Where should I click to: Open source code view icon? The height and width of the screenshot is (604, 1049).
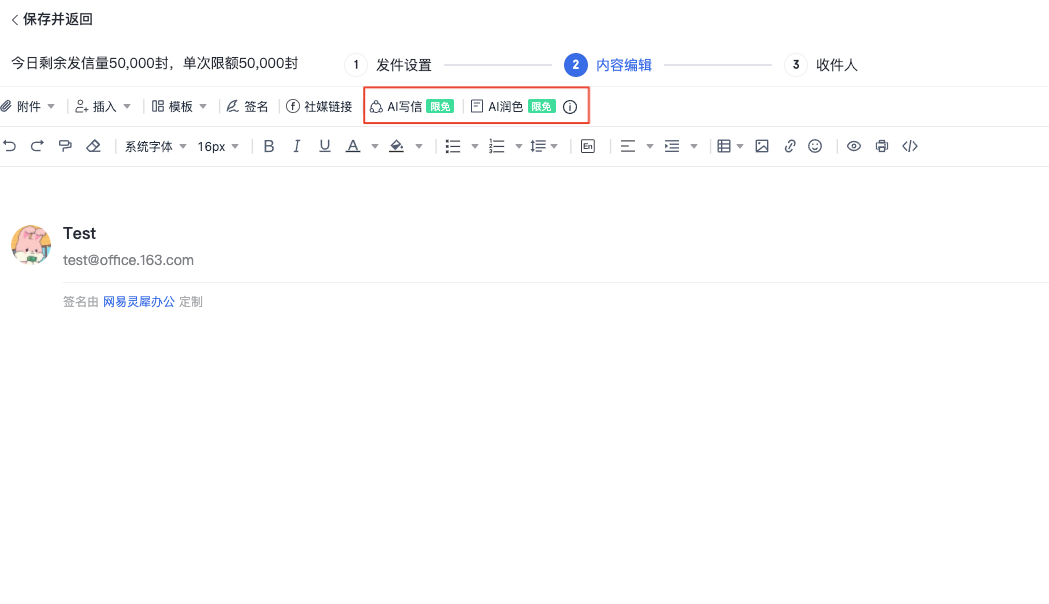[909, 146]
